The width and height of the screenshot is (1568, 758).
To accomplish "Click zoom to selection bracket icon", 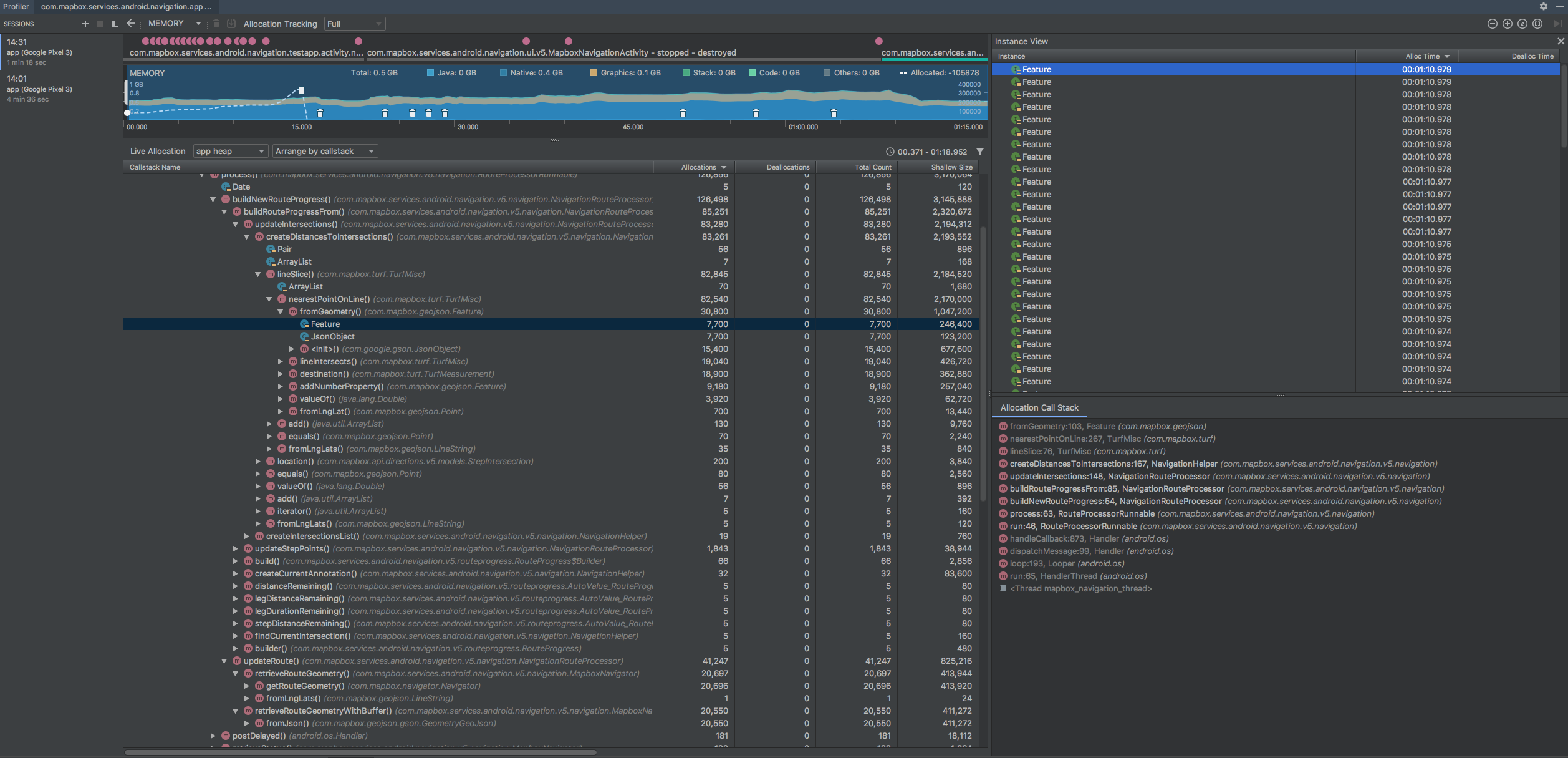I will pyautogui.click(x=1537, y=24).
